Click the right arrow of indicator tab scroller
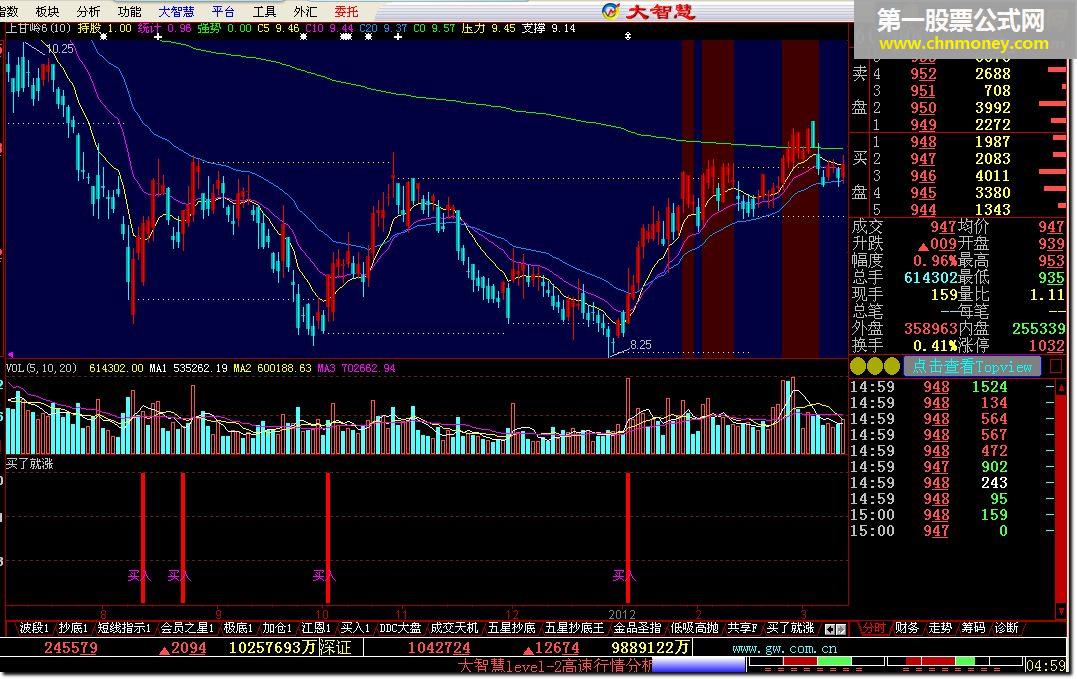This screenshot has width=1077, height=679. coord(841,629)
